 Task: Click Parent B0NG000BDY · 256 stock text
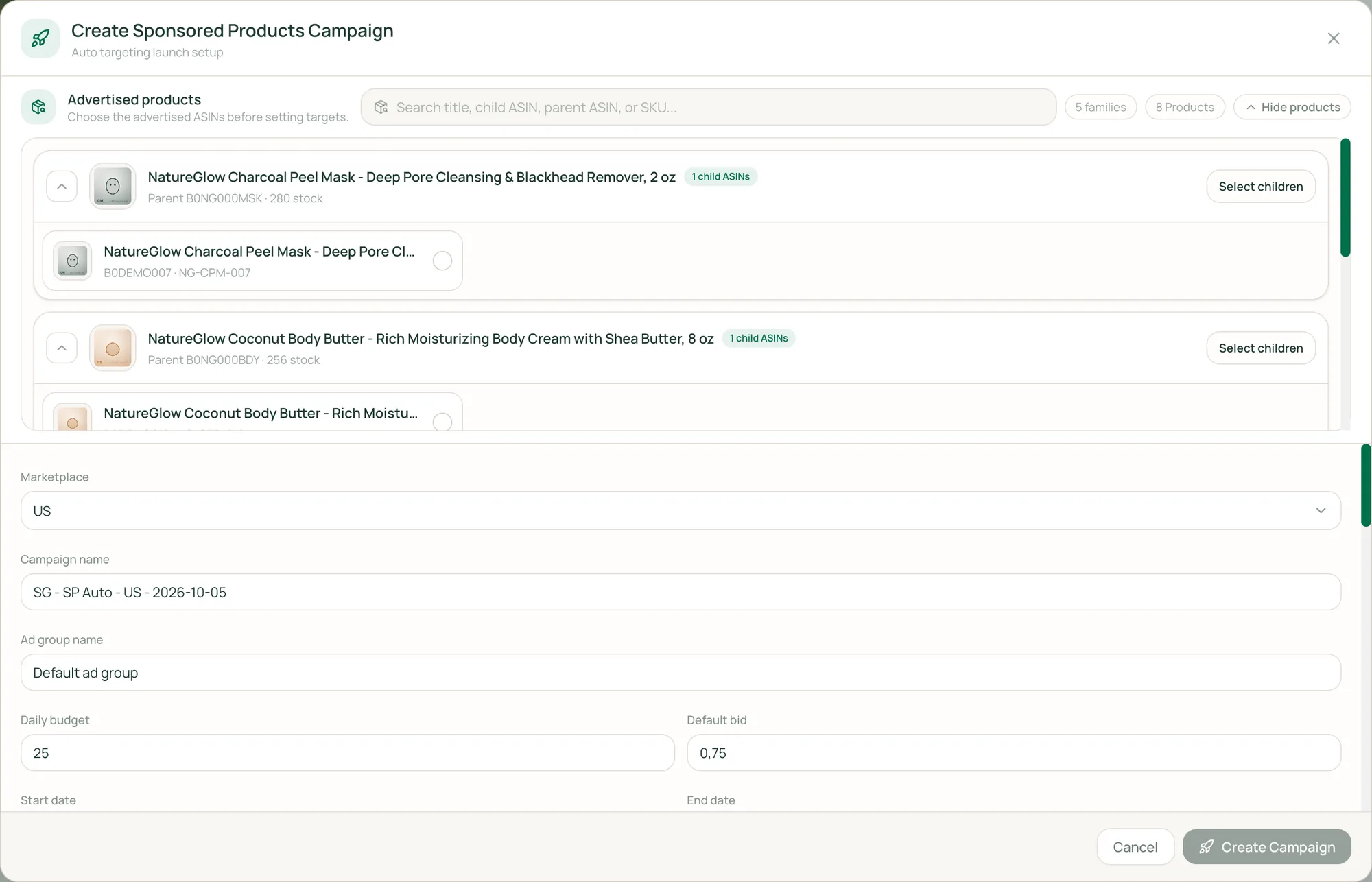click(x=234, y=361)
